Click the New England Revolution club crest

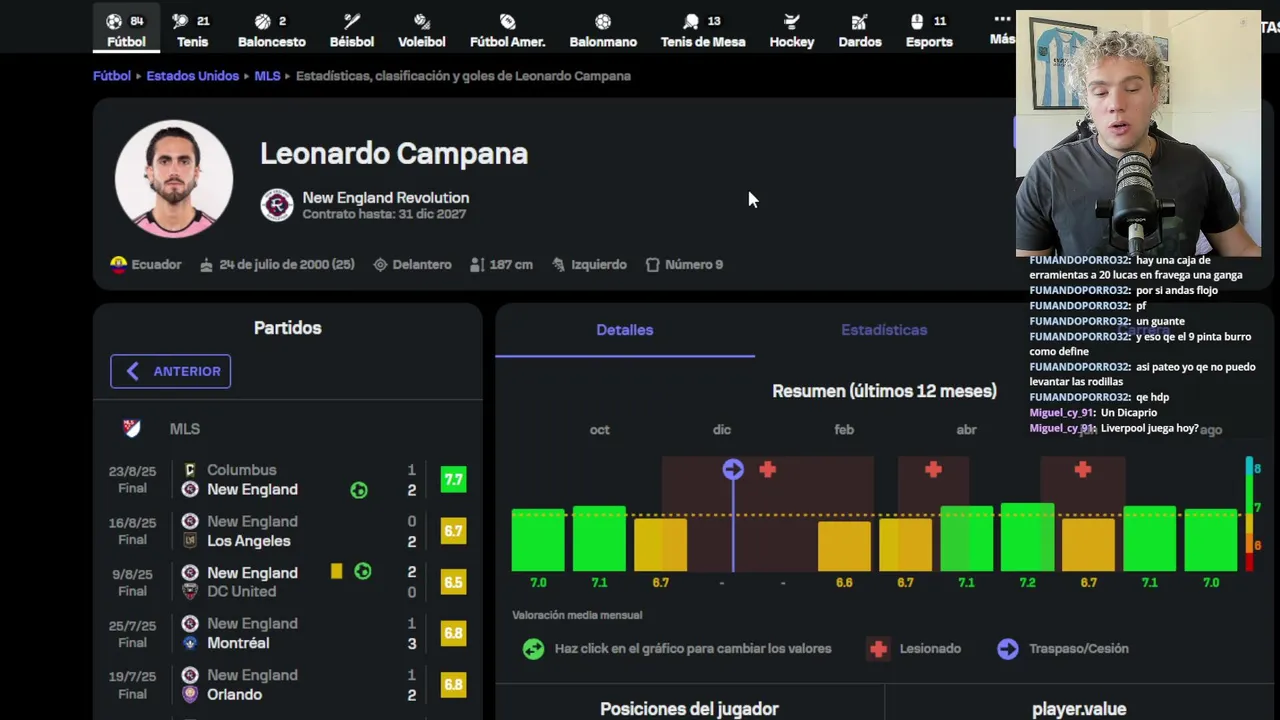tap(277, 205)
